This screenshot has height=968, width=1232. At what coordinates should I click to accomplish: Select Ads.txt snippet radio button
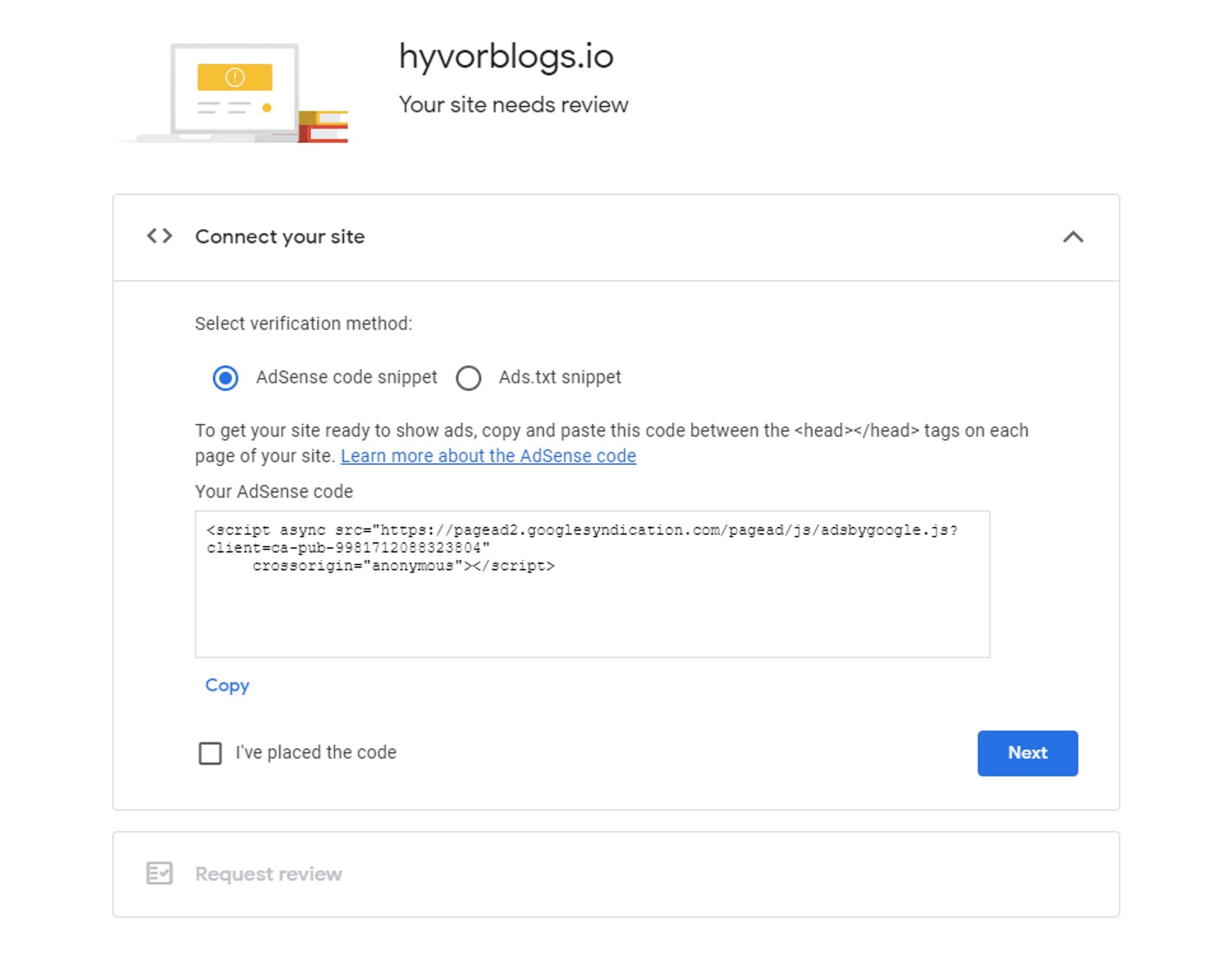(x=469, y=377)
